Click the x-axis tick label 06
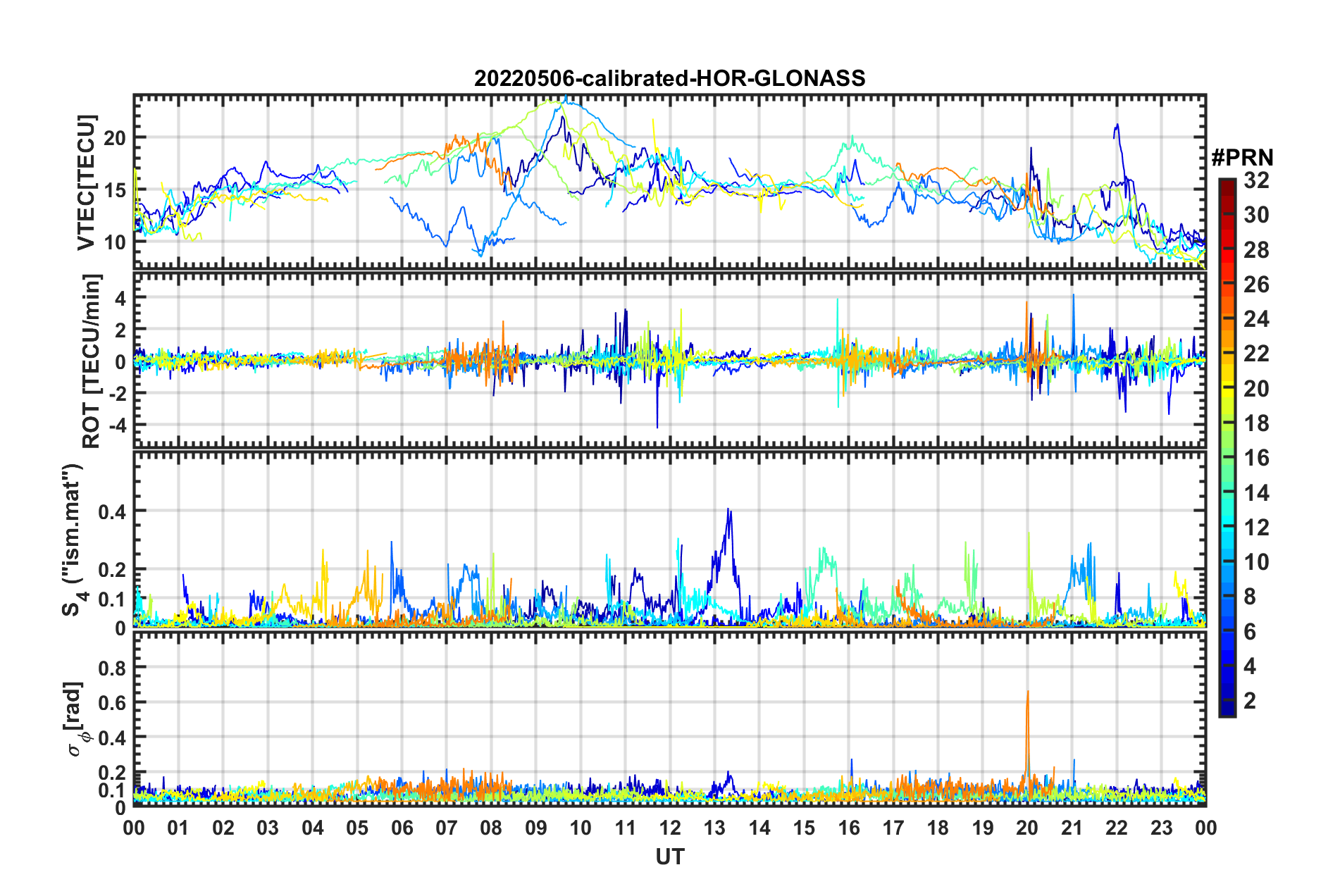 coord(402,828)
